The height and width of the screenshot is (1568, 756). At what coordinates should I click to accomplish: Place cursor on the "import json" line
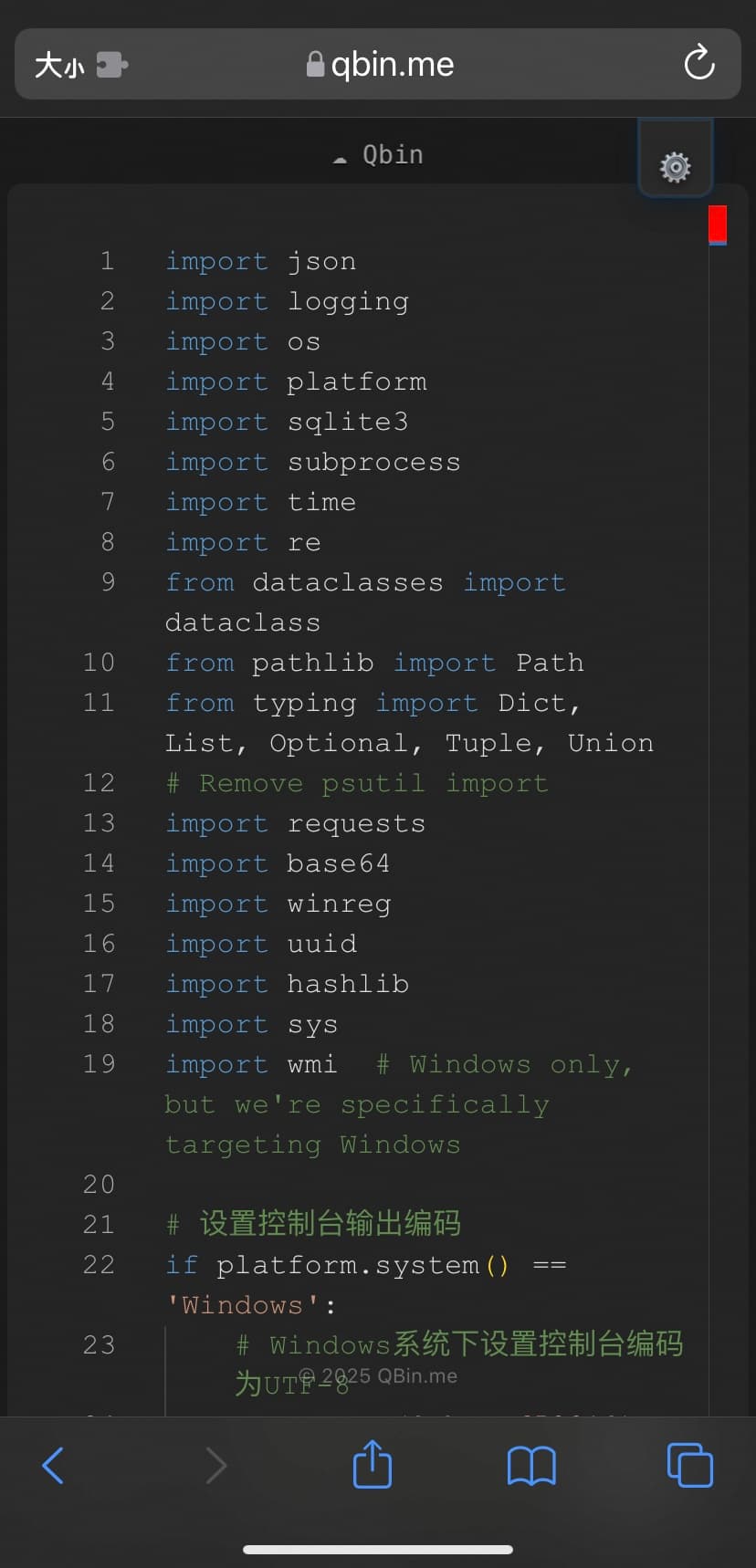coord(261,262)
